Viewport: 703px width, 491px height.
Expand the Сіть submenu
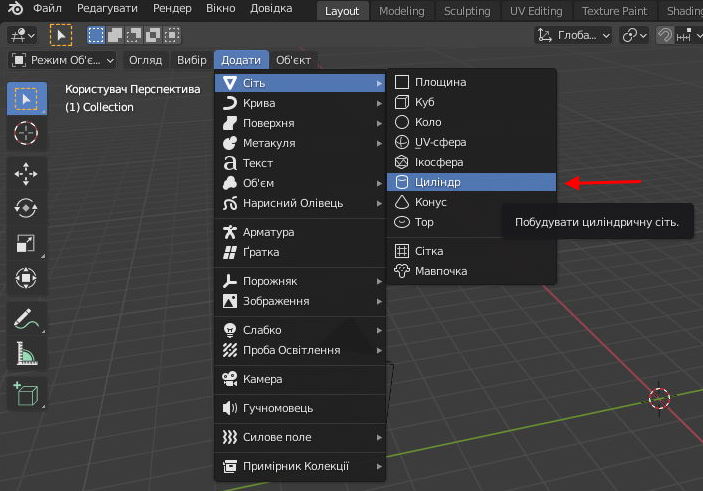(300, 83)
